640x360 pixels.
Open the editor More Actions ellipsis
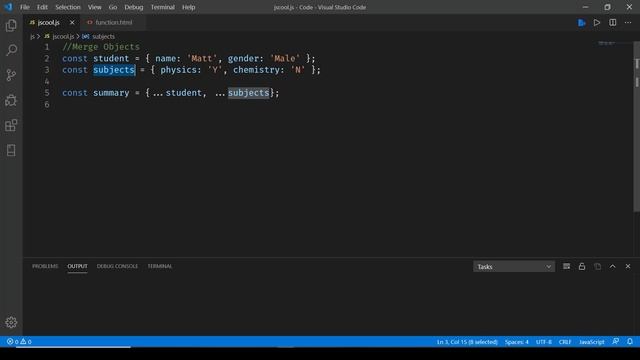click(x=628, y=23)
